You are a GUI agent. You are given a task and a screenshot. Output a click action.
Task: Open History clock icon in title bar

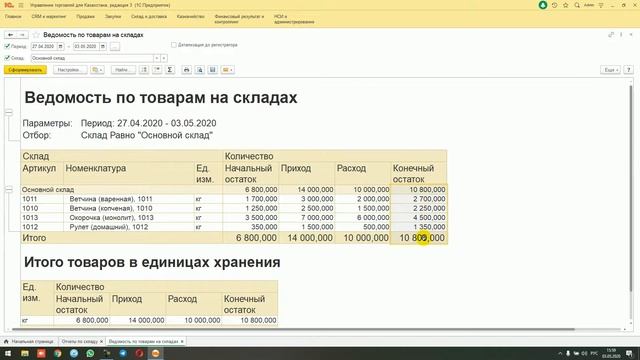(554, 5)
